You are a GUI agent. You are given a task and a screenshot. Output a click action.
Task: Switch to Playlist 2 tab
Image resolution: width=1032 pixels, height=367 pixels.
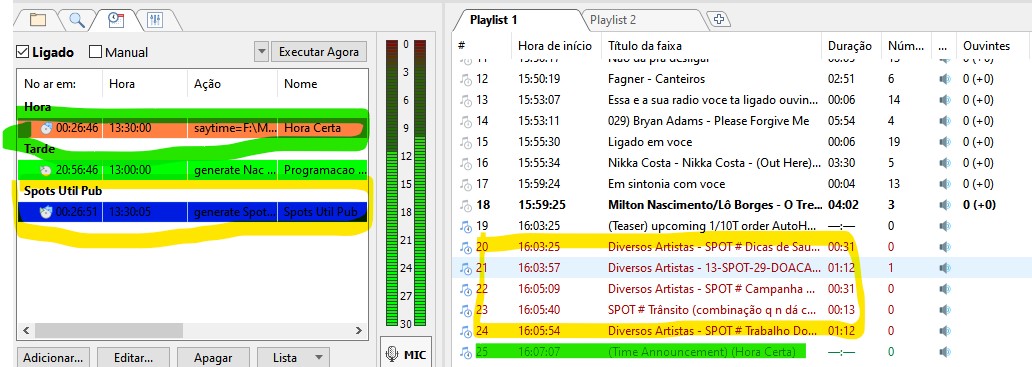click(x=613, y=20)
